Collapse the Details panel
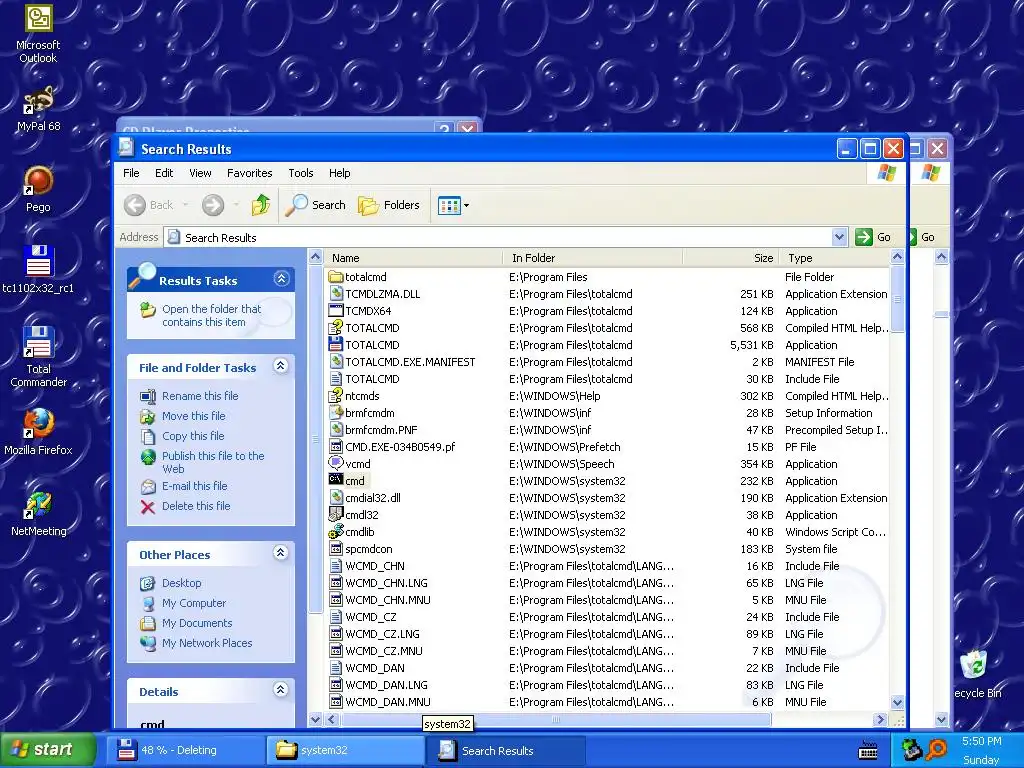Viewport: 1024px width, 768px height. (x=281, y=690)
